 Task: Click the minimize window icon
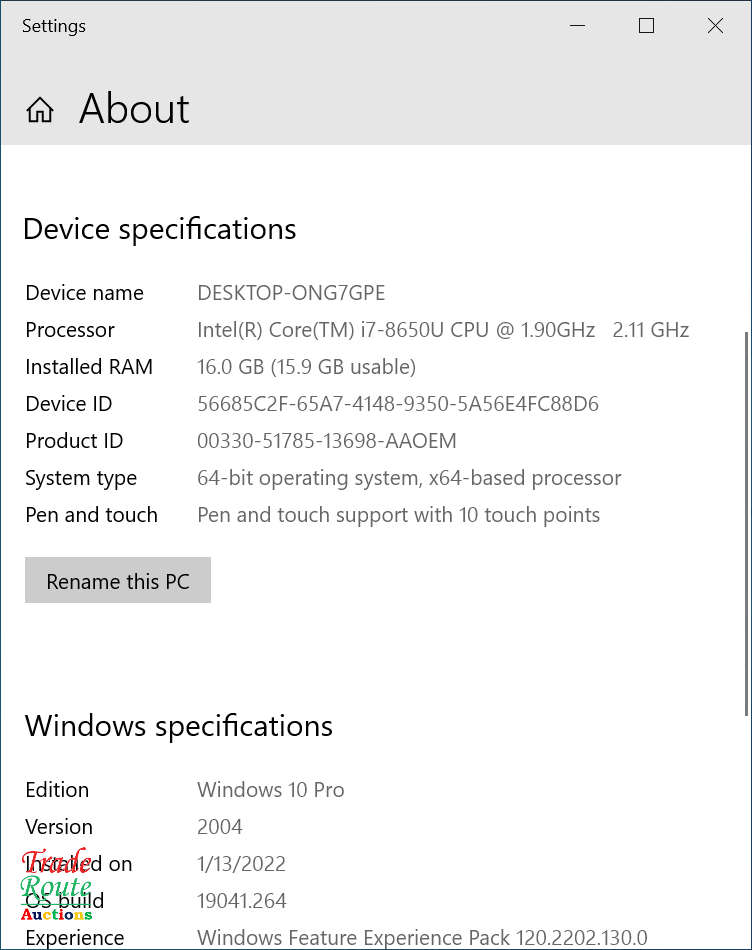577,27
